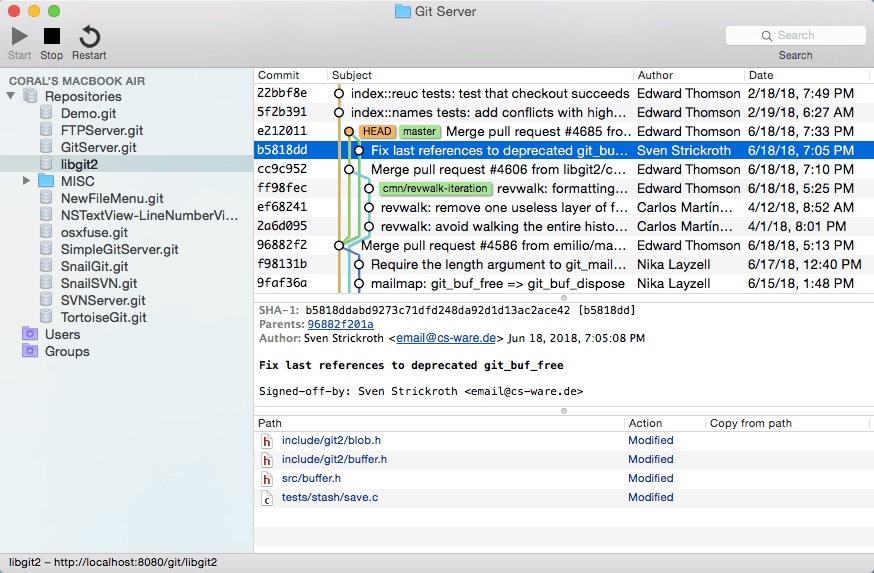Click the Repositories database stack icon
The image size is (874, 573).
point(31,96)
